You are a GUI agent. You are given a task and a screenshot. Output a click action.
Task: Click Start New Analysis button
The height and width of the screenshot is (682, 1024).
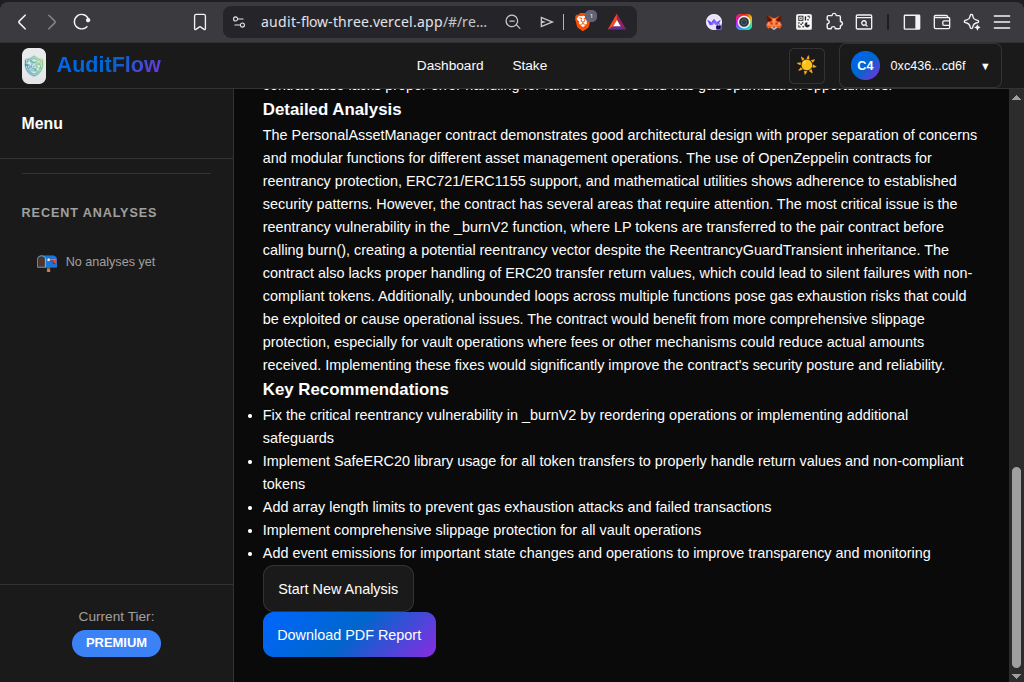(x=338, y=589)
